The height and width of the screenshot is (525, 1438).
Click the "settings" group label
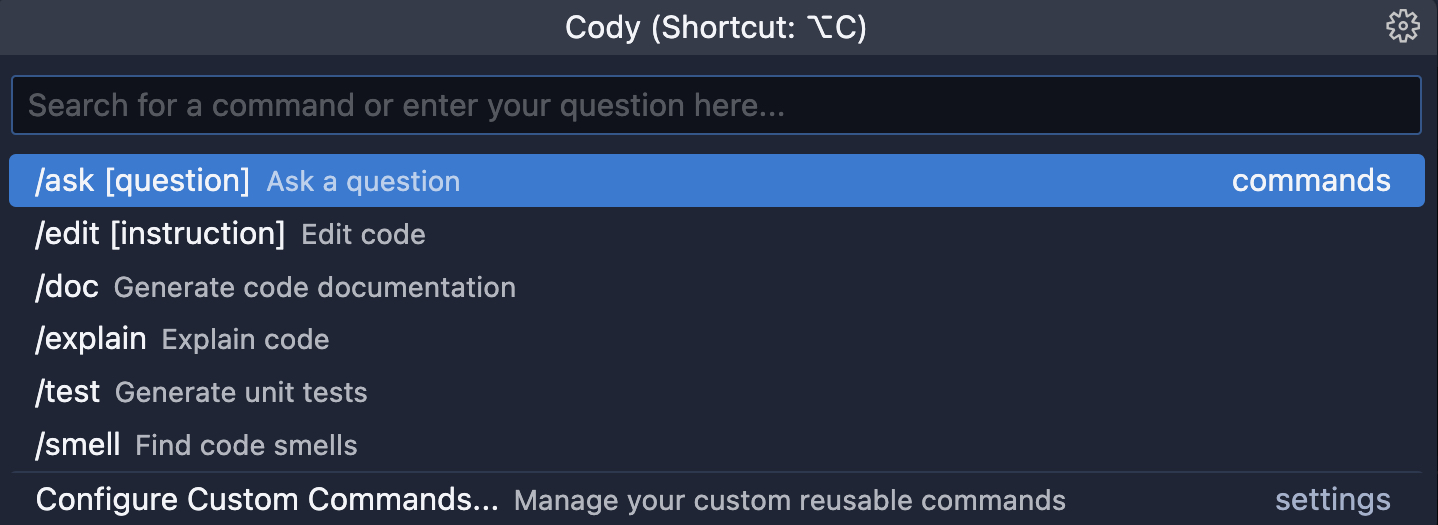(1333, 499)
